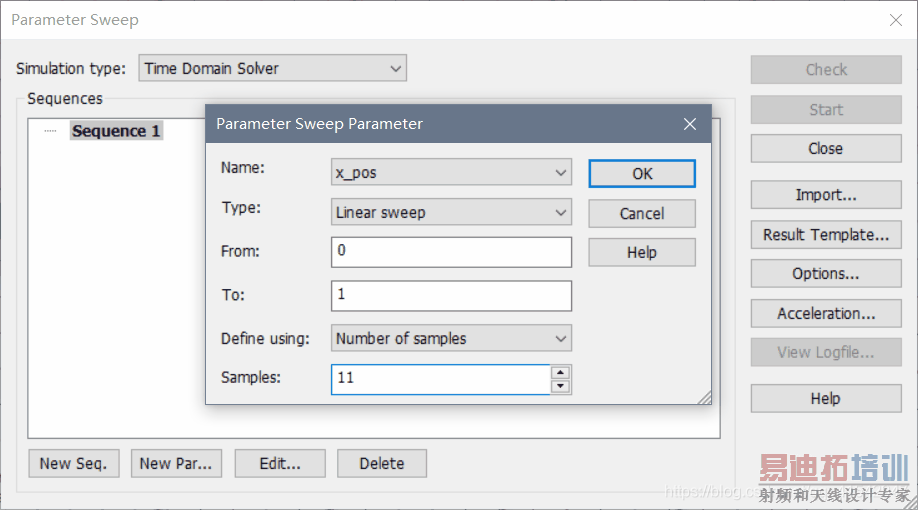This screenshot has width=918, height=510.
Task: Focus the Samples input field
Action: pyautogui.click(x=440, y=378)
